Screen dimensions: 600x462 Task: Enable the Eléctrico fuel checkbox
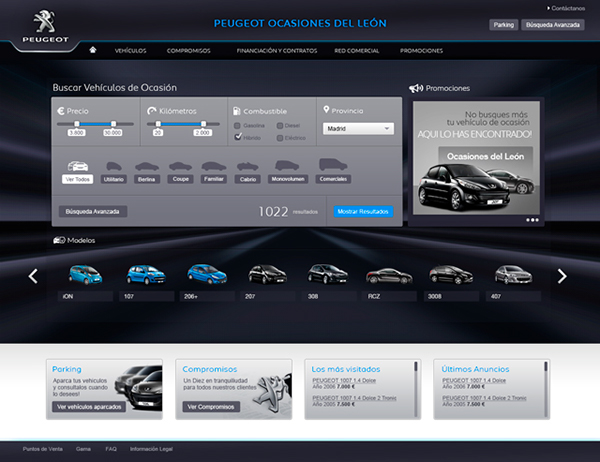(280, 138)
